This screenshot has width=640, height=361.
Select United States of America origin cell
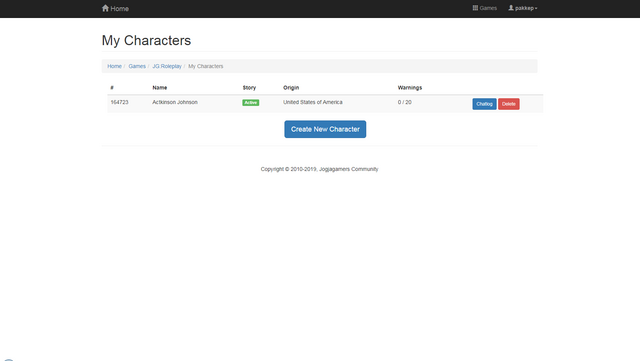coord(313,102)
